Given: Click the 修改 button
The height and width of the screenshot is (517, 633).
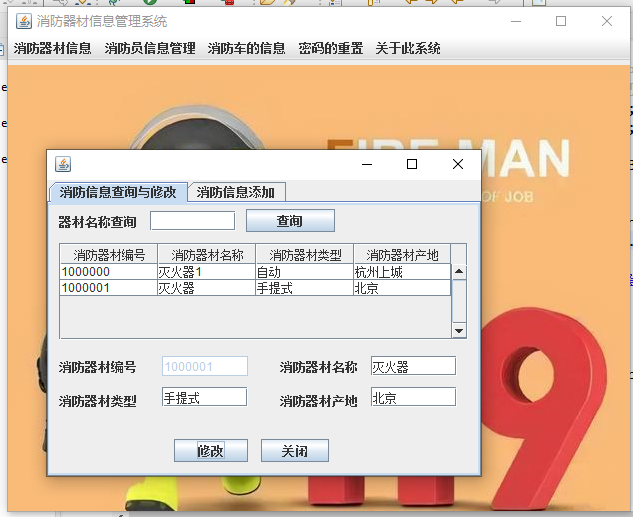Looking at the screenshot, I should (211, 450).
